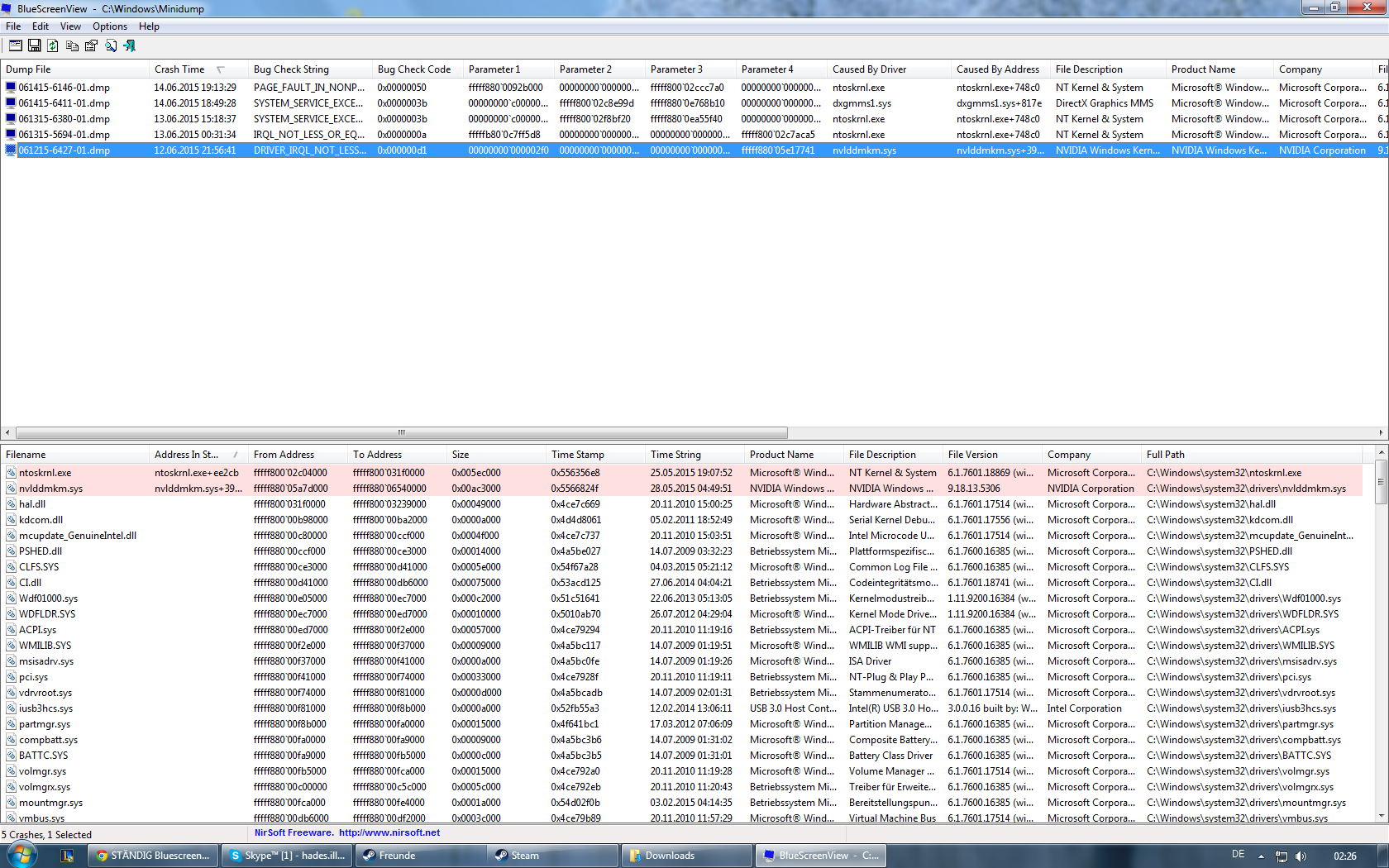Click the Full Path column header
The height and width of the screenshot is (868, 1389).
(1253, 455)
